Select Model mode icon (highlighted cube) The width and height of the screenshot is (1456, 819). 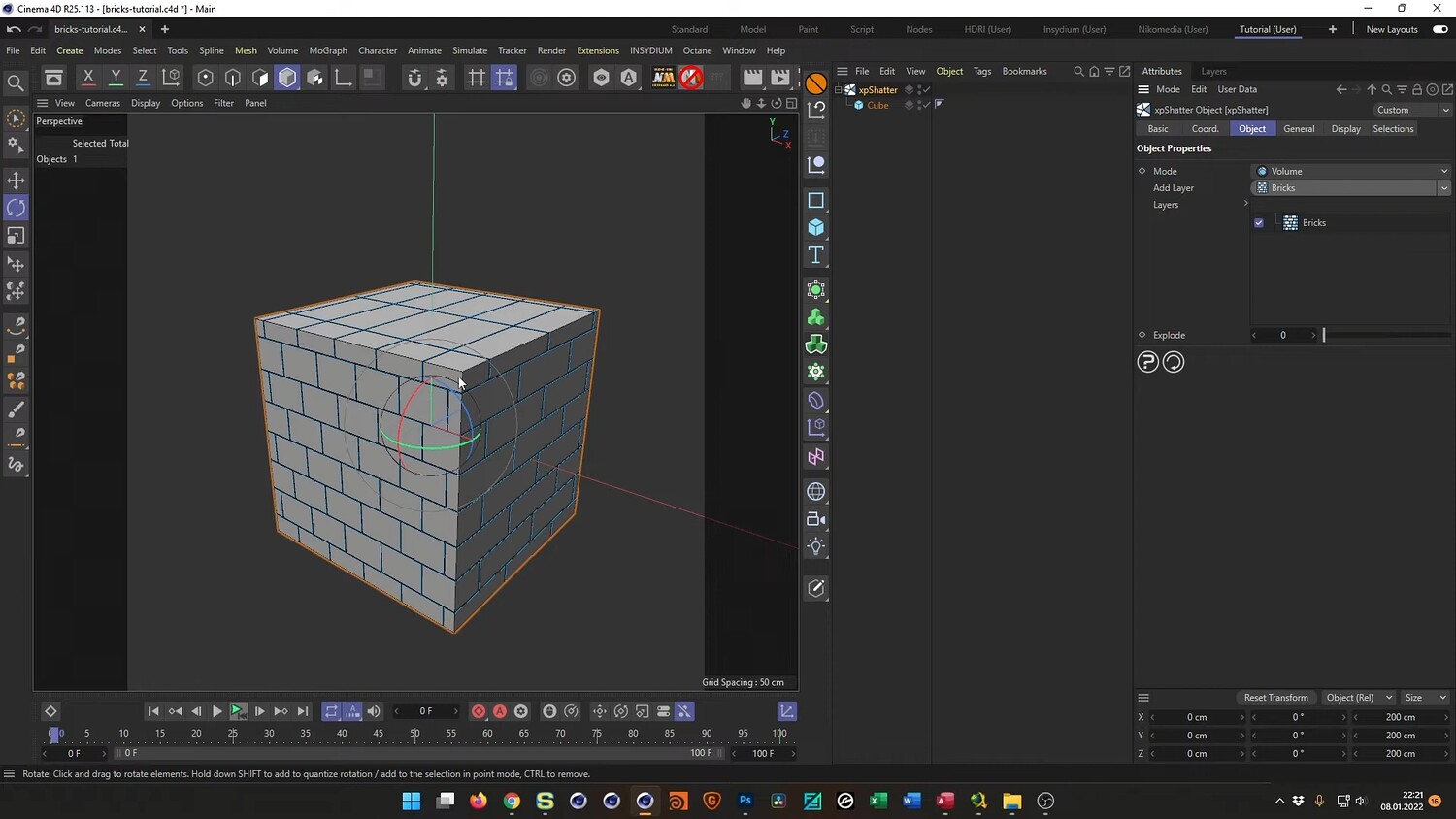[287, 78]
